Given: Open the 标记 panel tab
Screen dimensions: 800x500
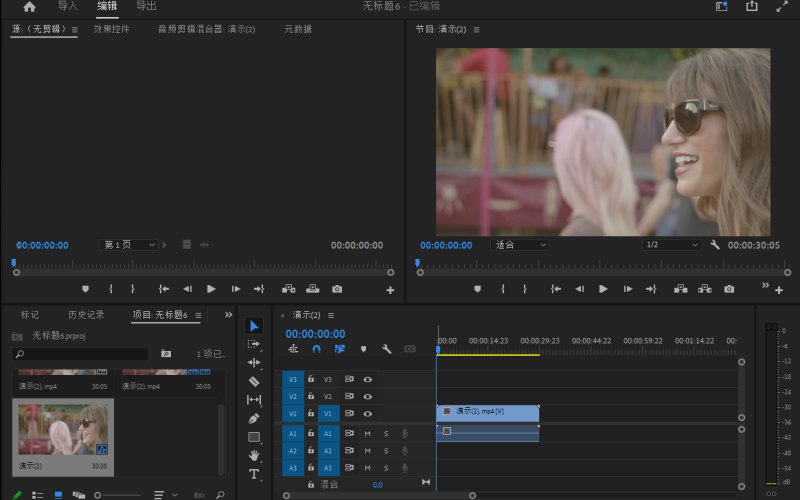Looking at the screenshot, I should tap(30, 315).
